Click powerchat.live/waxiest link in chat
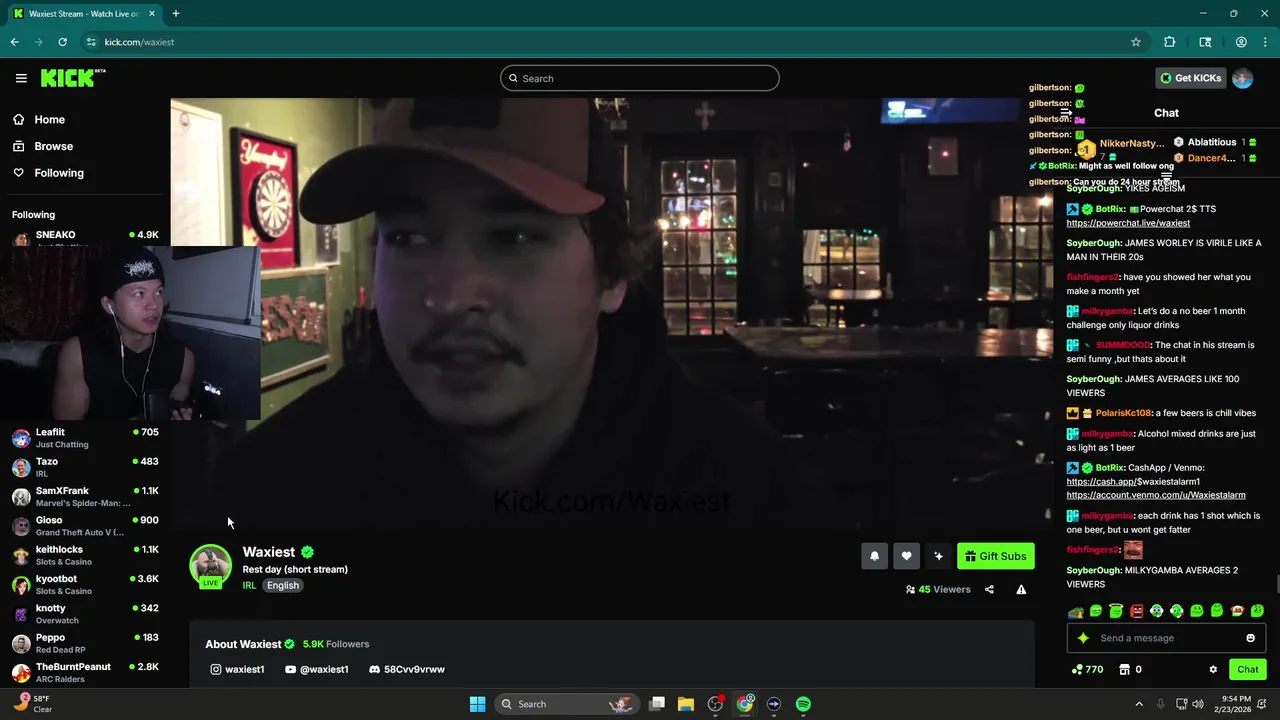Image resolution: width=1280 pixels, height=720 pixels. coord(1128,223)
